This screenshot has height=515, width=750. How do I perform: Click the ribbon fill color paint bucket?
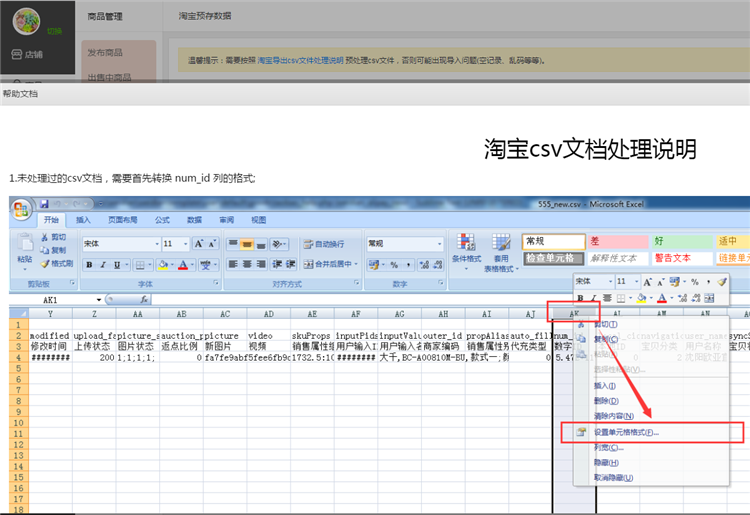point(160,265)
